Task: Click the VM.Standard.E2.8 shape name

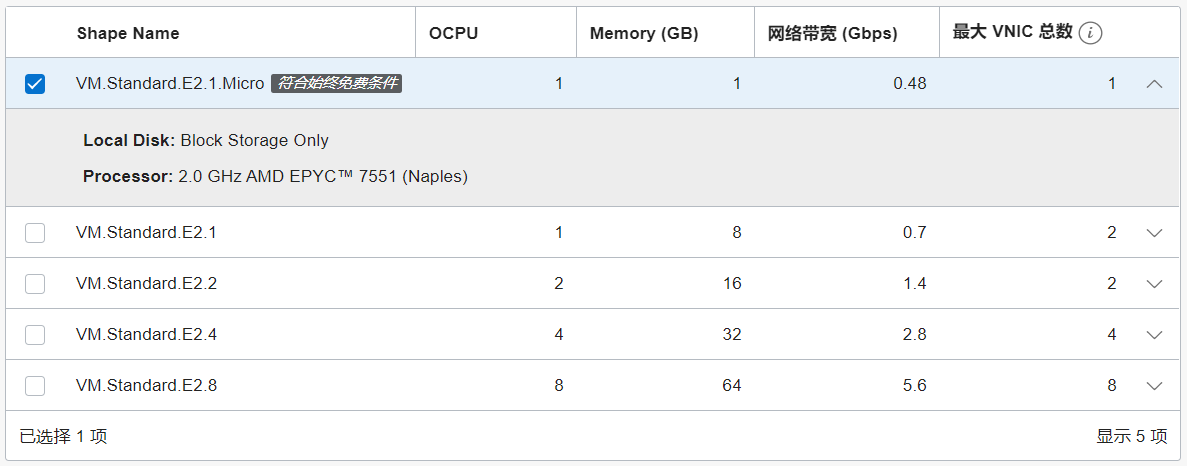Action: pyautogui.click(x=146, y=386)
